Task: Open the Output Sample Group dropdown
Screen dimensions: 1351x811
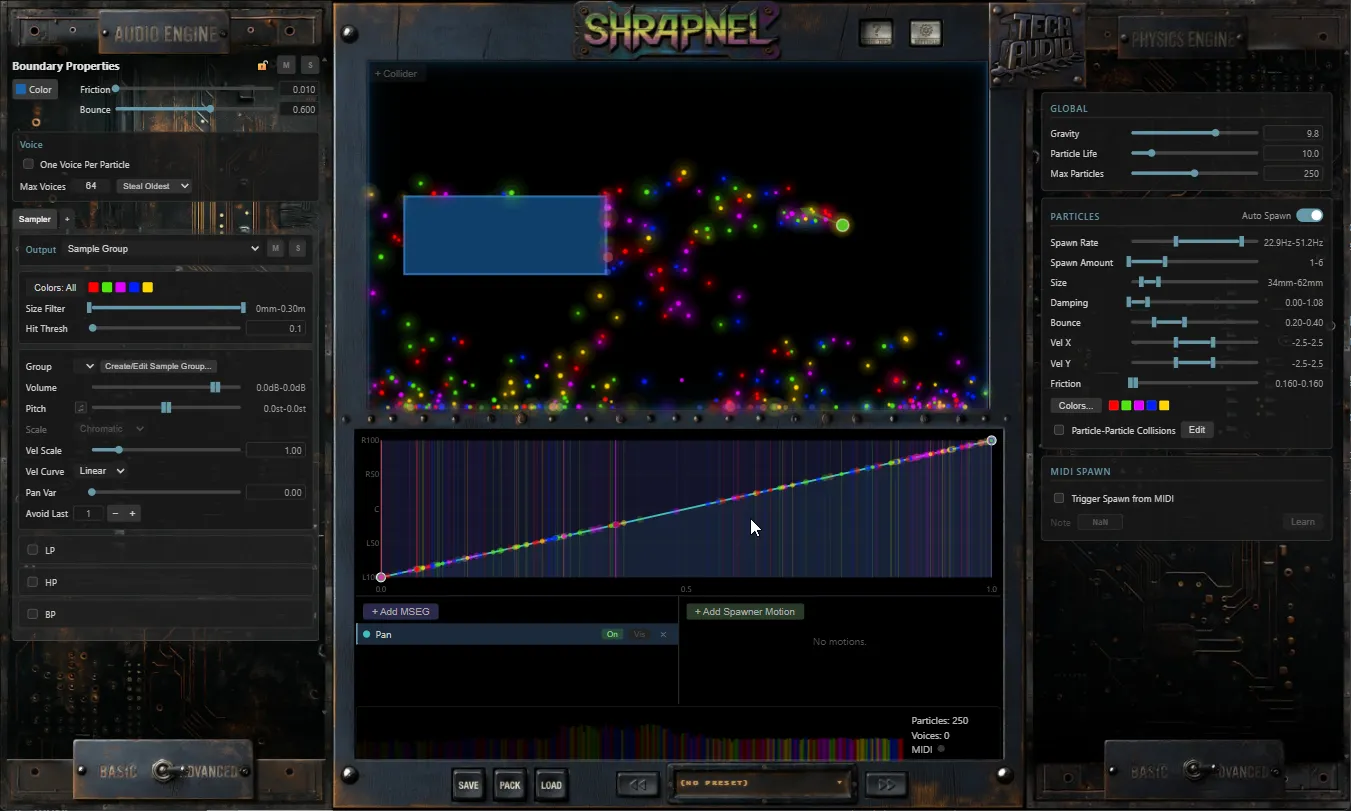Action: coord(162,249)
